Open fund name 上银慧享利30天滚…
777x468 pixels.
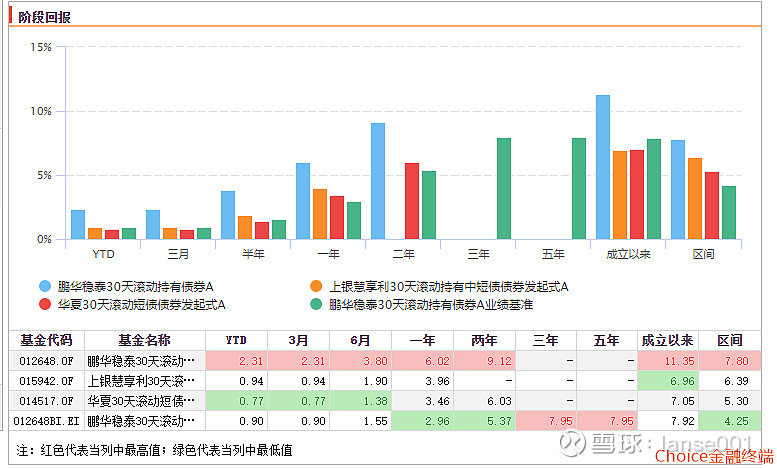pyautogui.click(x=141, y=381)
